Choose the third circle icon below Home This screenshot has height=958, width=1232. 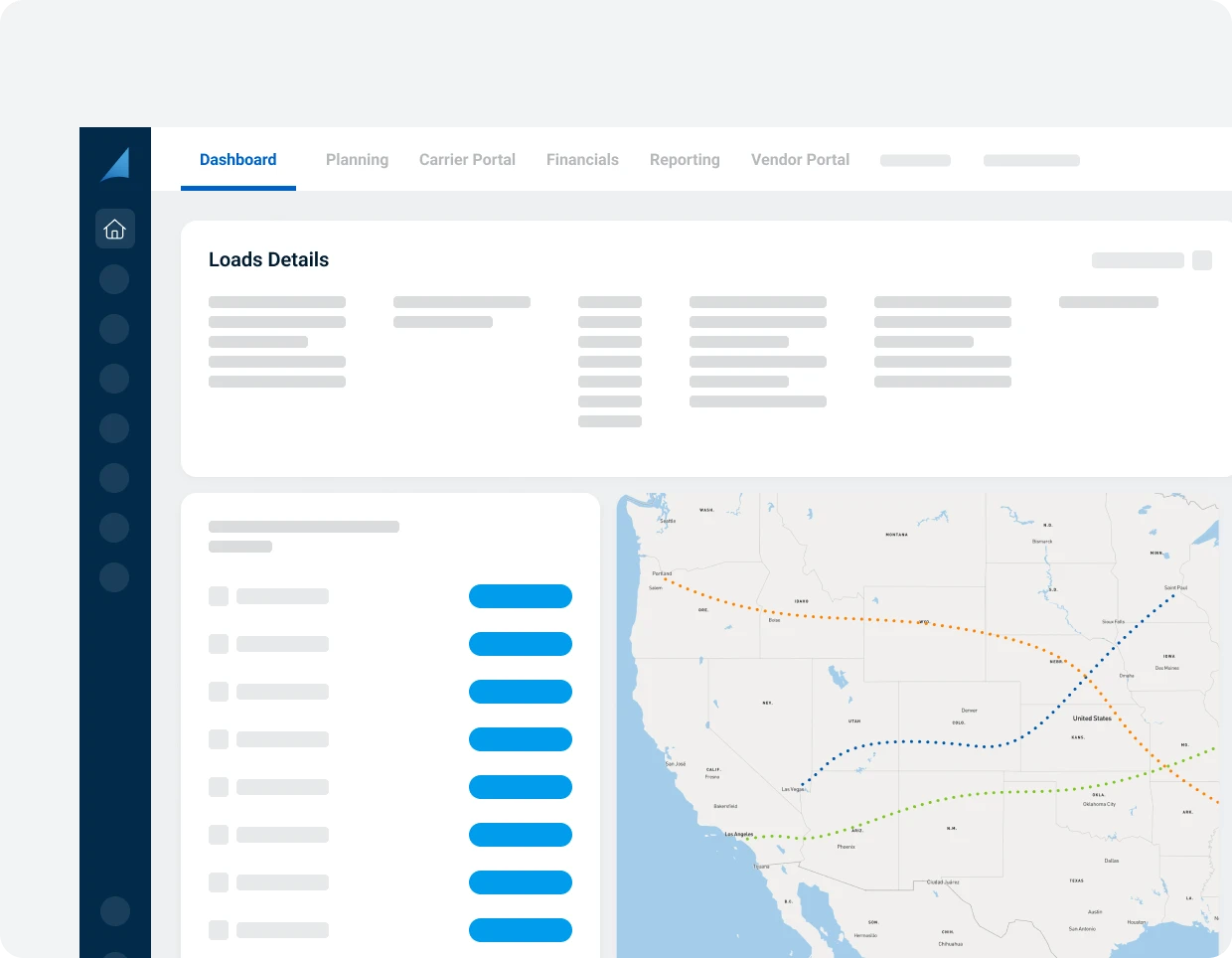tap(114, 379)
